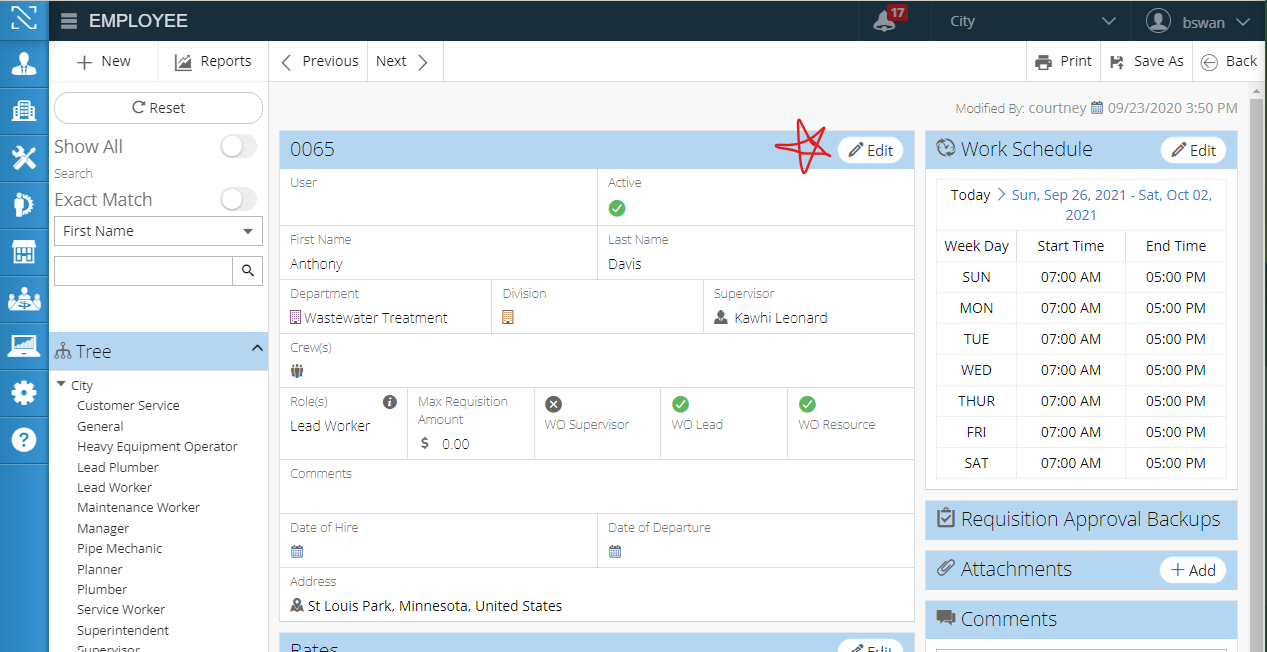Viewport: 1267px width, 652px height.
Task: Select Superintendent in tree
Action: (123, 630)
